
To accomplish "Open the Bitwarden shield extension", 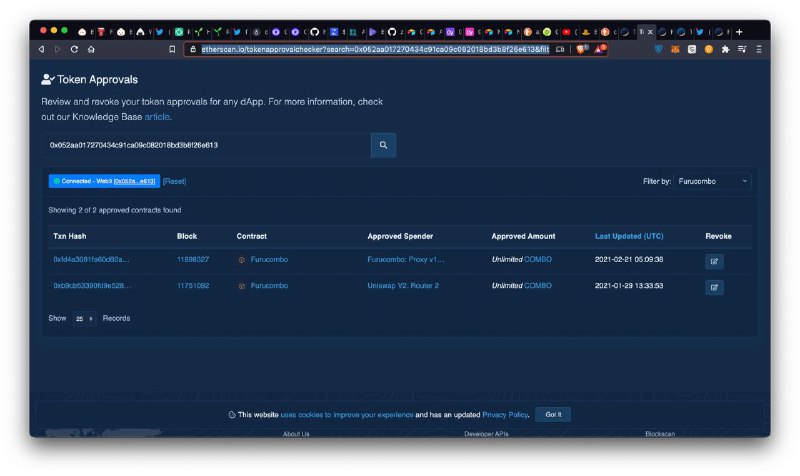I will [659, 49].
